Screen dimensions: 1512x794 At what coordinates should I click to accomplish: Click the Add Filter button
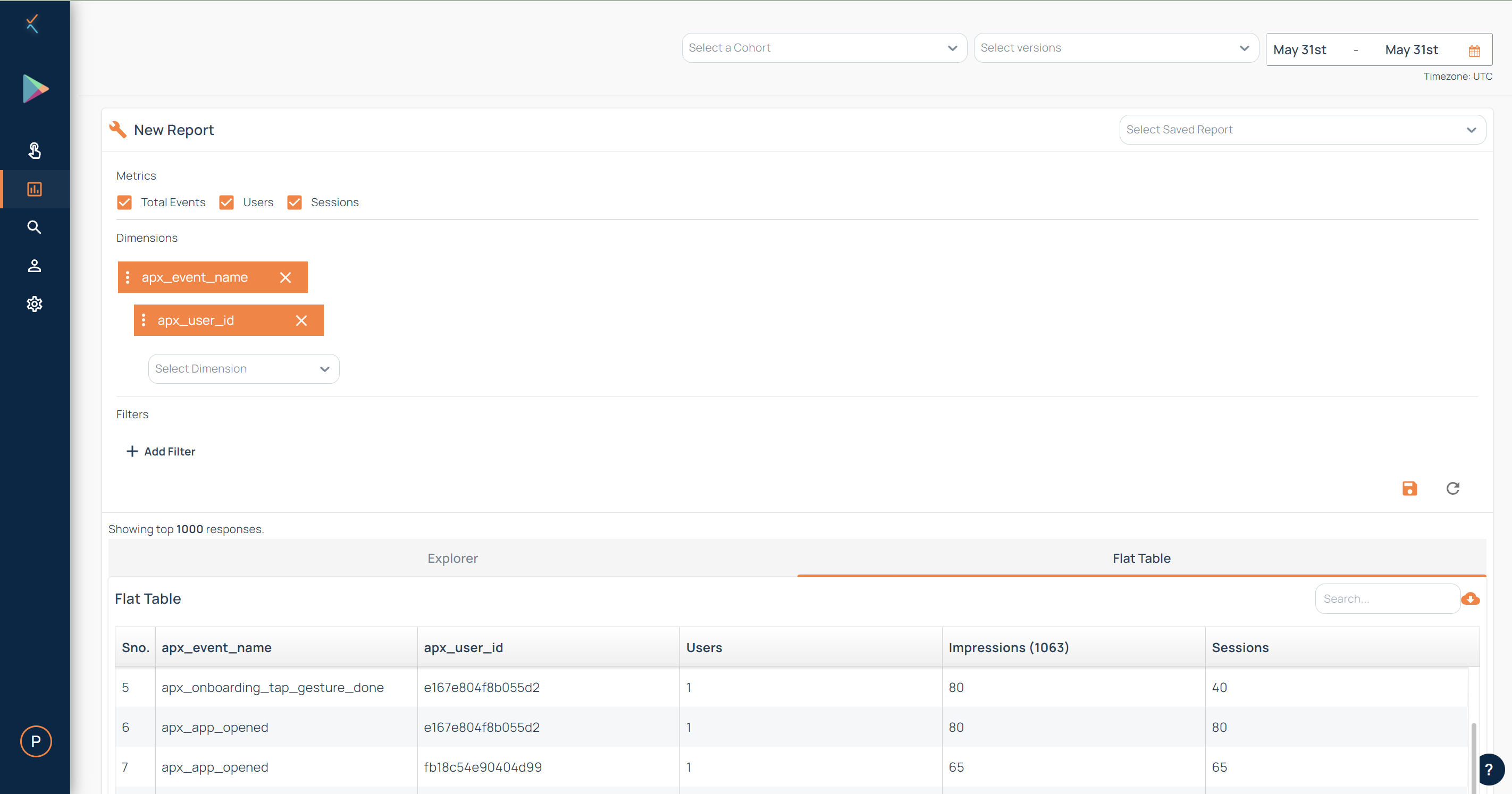point(161,451)
